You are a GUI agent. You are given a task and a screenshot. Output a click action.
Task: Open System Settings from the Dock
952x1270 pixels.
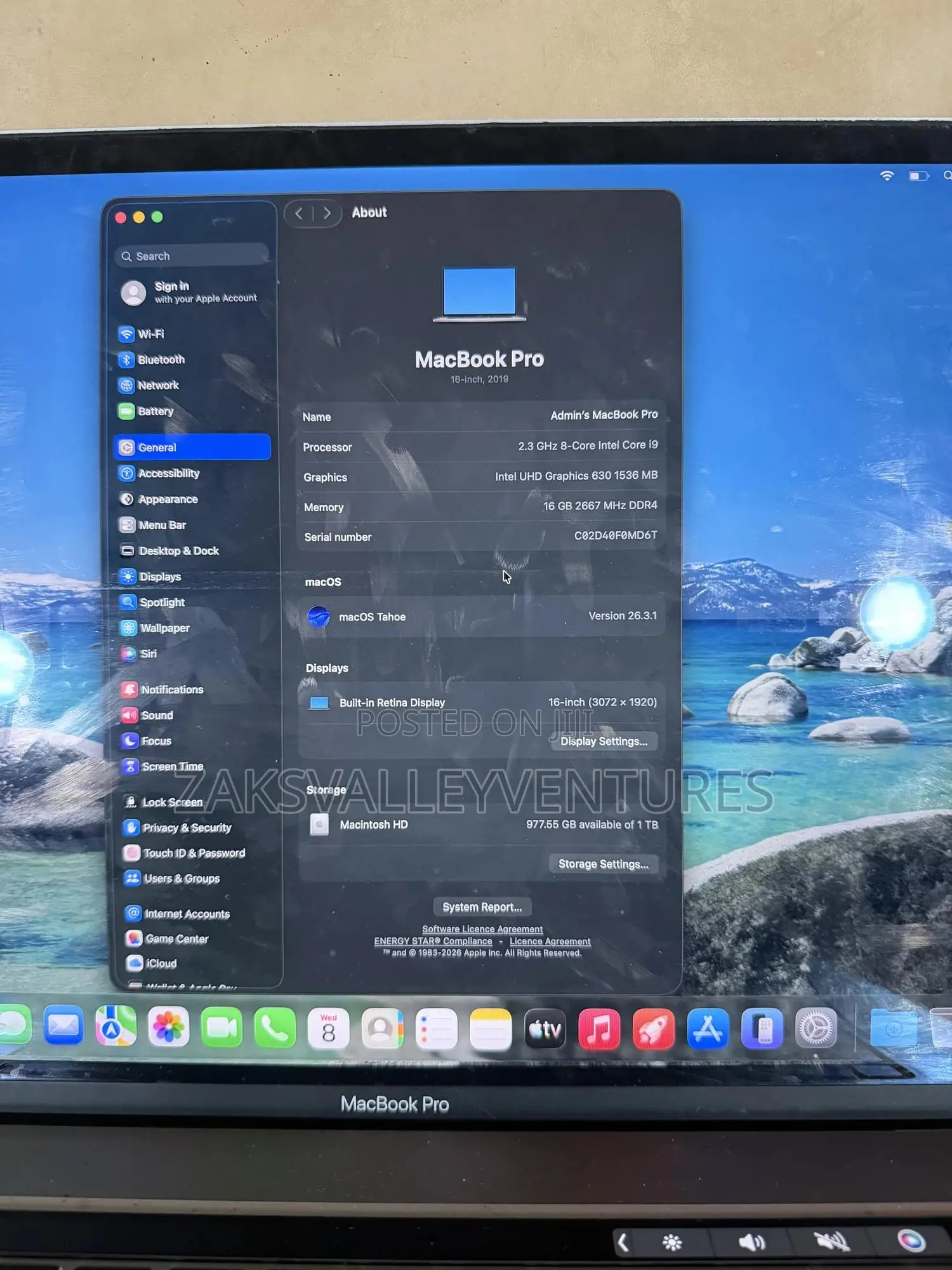[816, 1028]
